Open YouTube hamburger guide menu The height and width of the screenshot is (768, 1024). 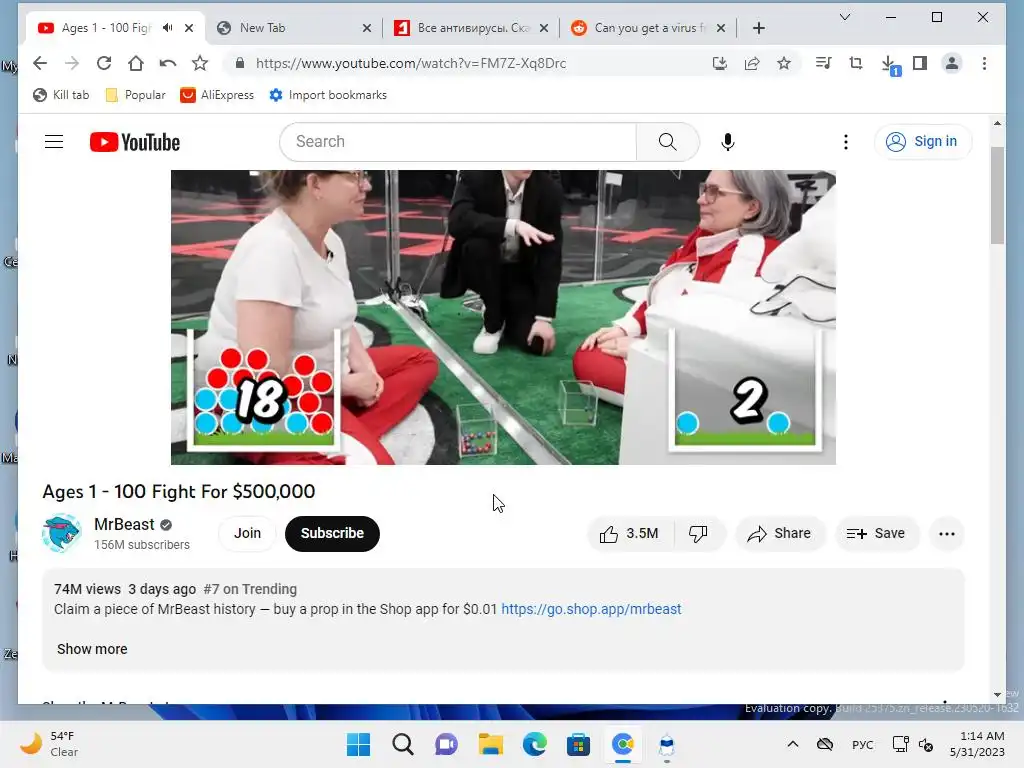point(54,142)
